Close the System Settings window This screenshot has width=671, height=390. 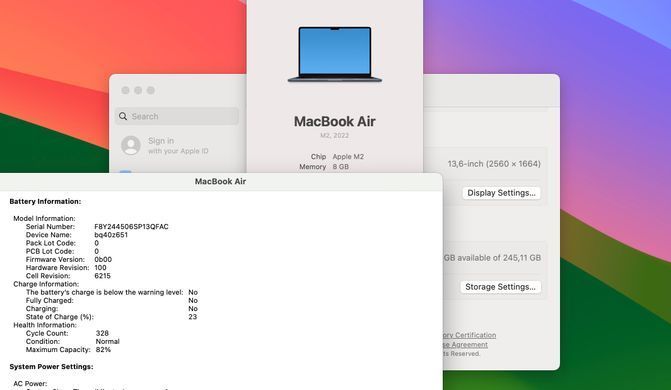point(125,90)
